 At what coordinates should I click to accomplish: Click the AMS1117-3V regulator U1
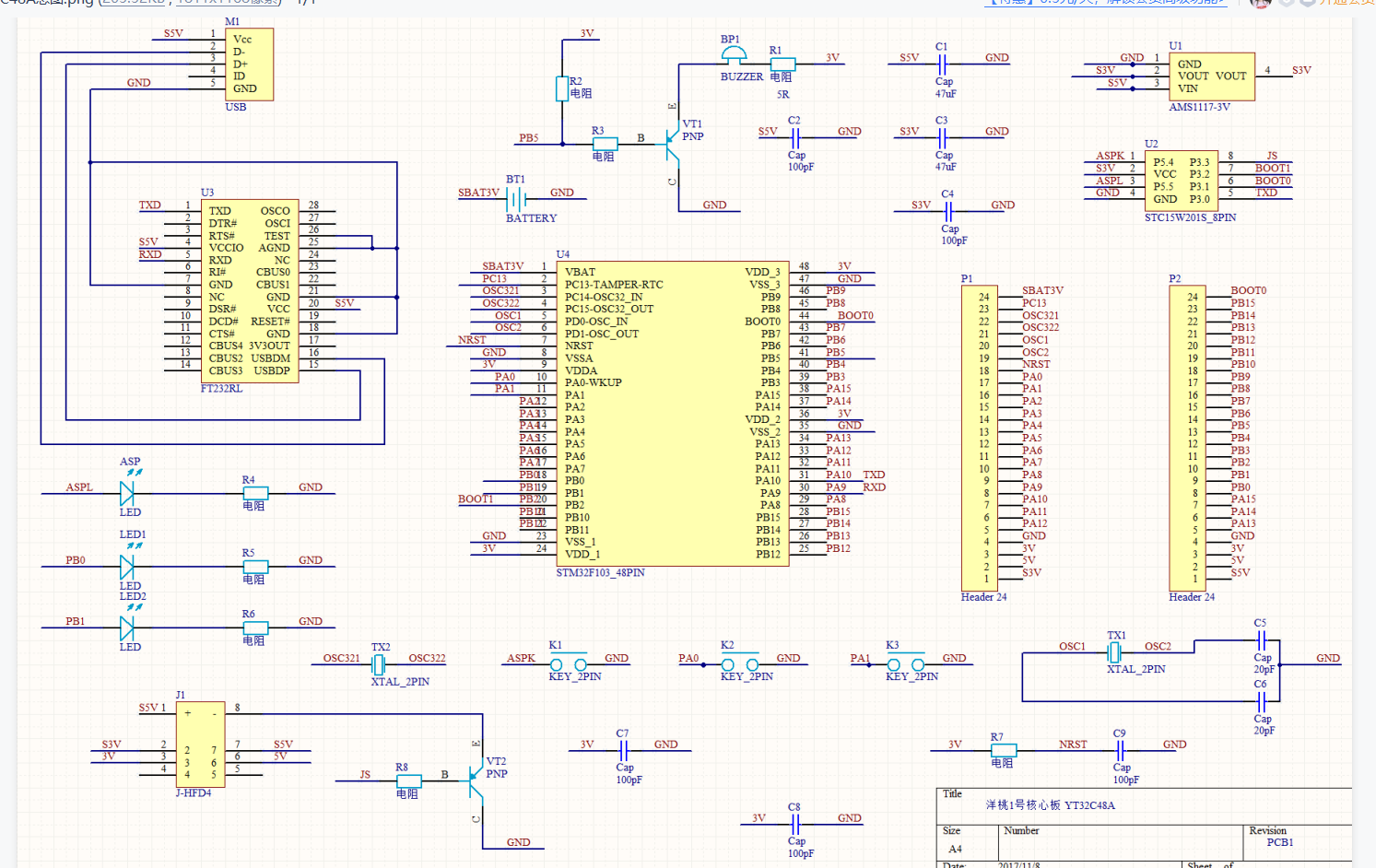point(1210,76)
